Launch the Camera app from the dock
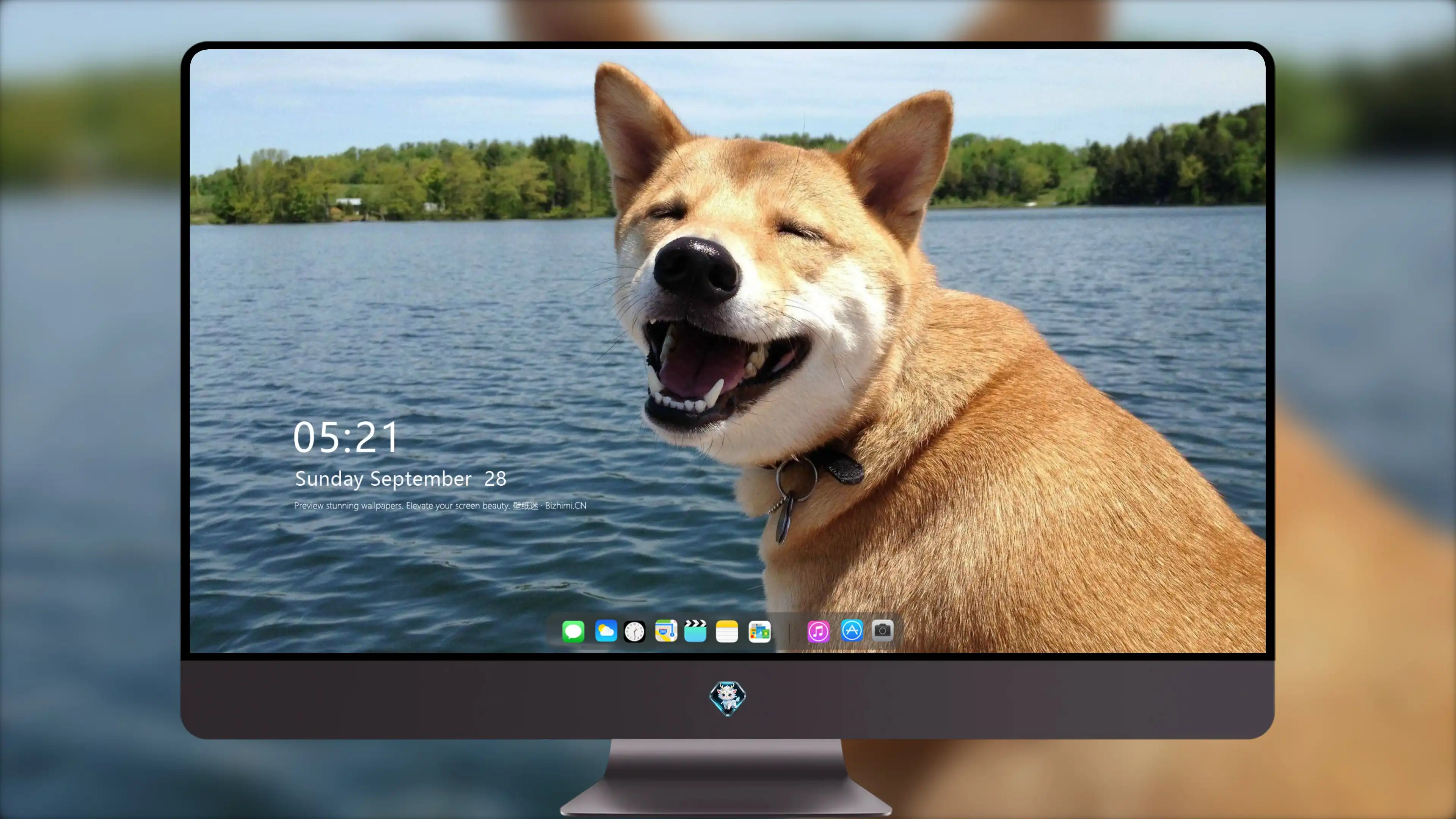 [x=882, y=630]
